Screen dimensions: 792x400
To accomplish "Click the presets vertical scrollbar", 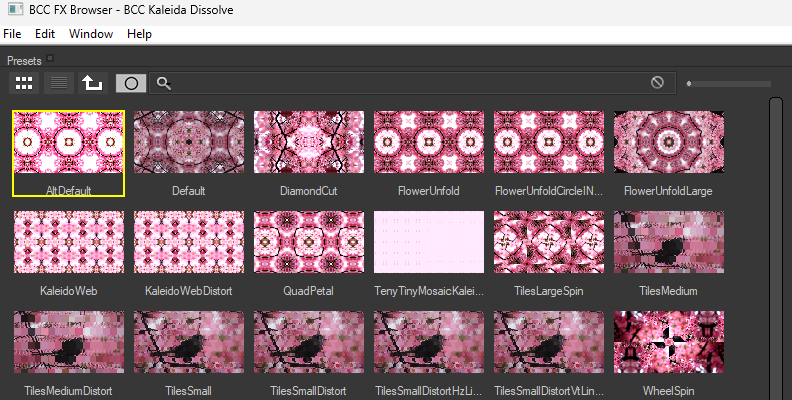I will click(x=776, y=247).
